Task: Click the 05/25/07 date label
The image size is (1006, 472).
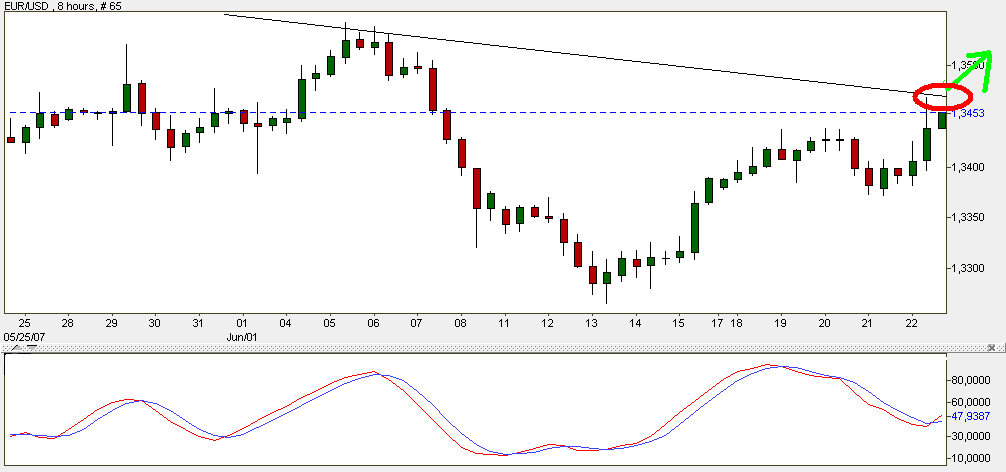Action: [25, 337]
